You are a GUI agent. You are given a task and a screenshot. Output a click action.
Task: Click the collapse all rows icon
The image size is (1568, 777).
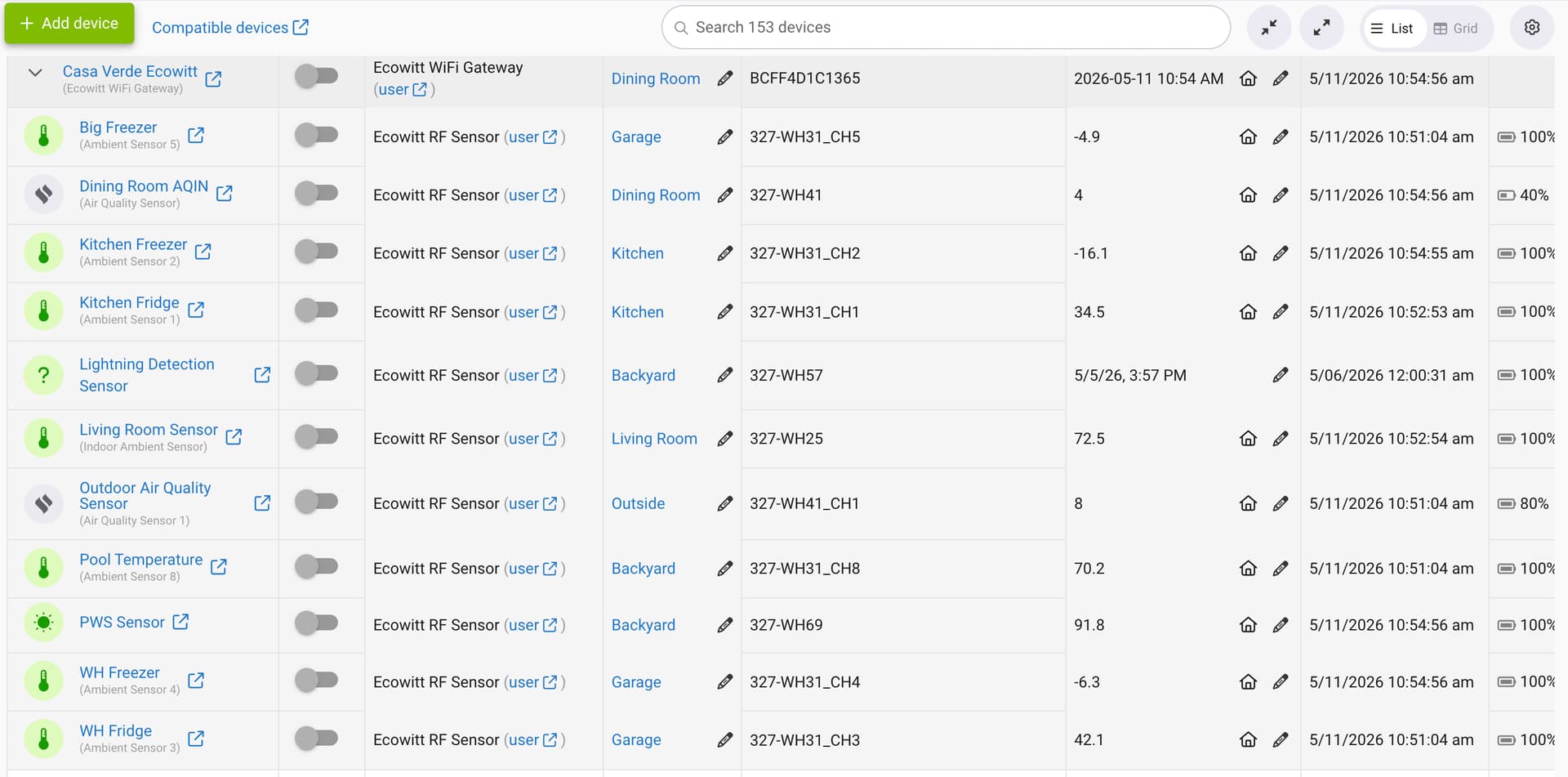[1268, 28]
